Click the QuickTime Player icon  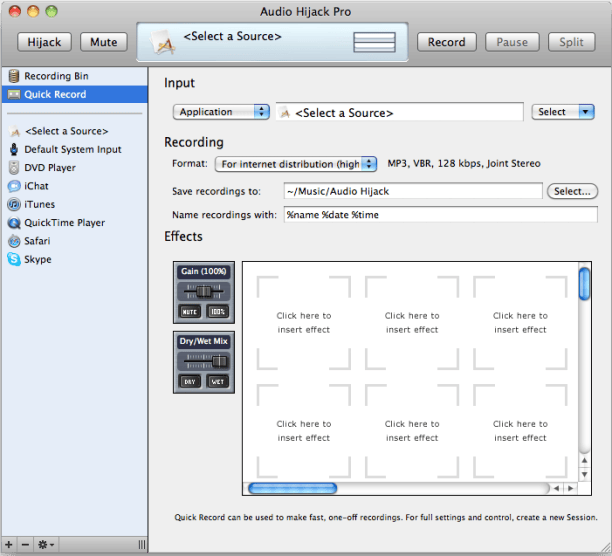pos(14,223)
